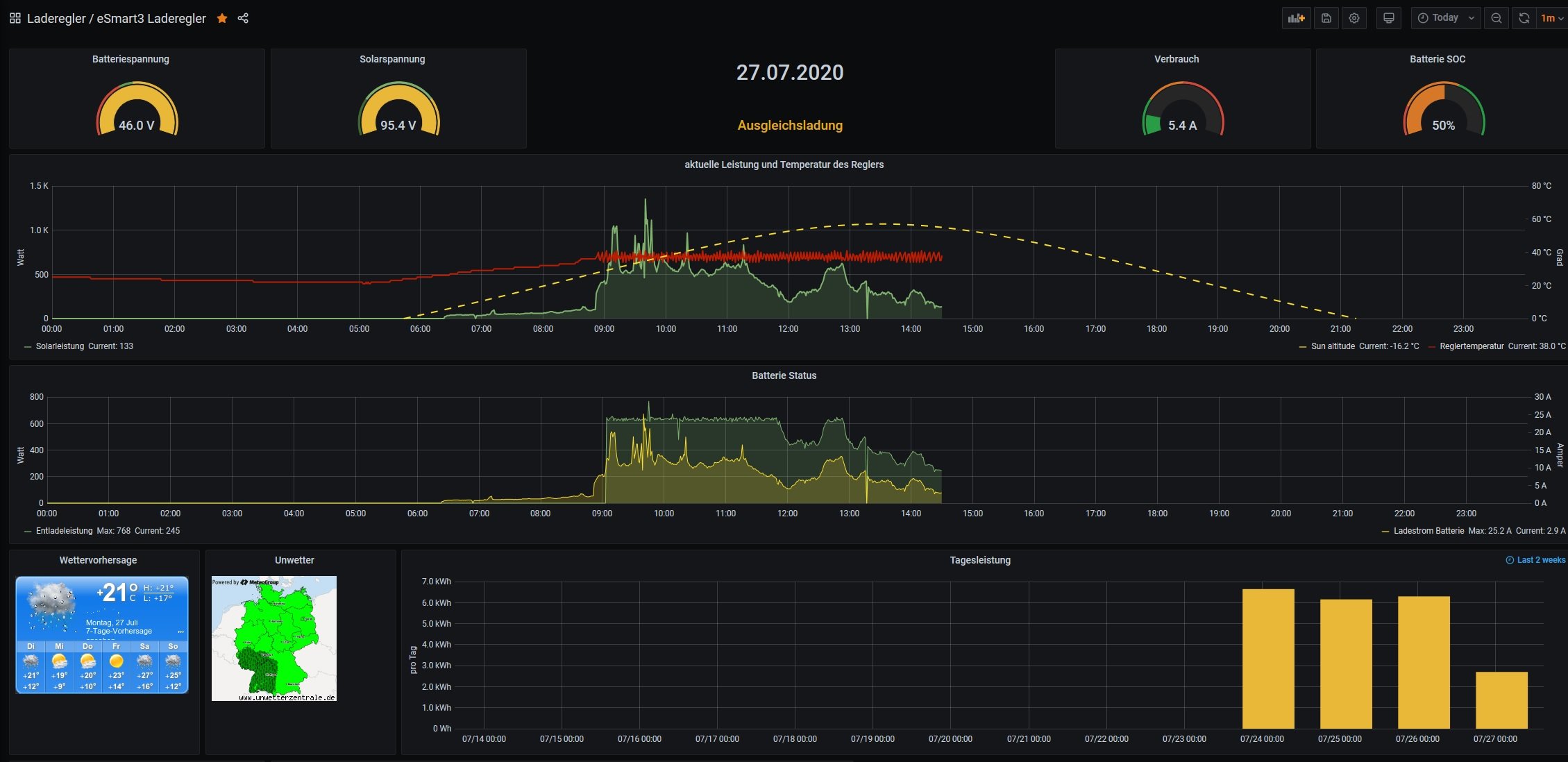The image size is (1568, 762).
Task: Share the dashboard via share icon
Action: (243, 18)
